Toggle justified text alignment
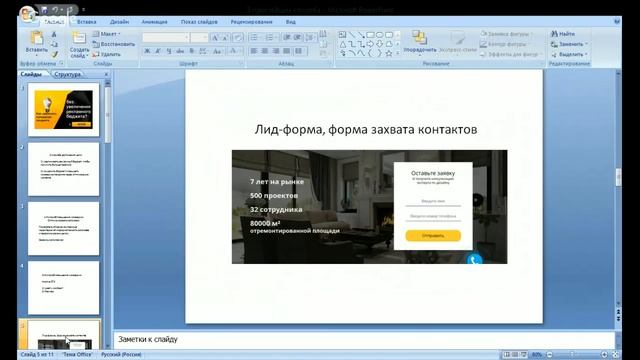640x360 pixels. tap(287, 51)
